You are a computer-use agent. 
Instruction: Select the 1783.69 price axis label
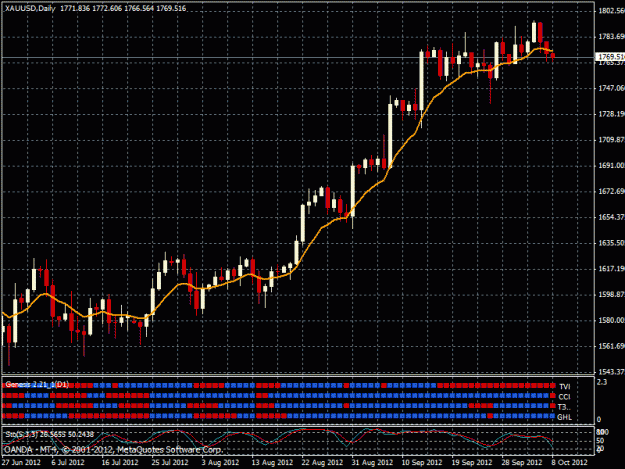click(x=611, y=37)
